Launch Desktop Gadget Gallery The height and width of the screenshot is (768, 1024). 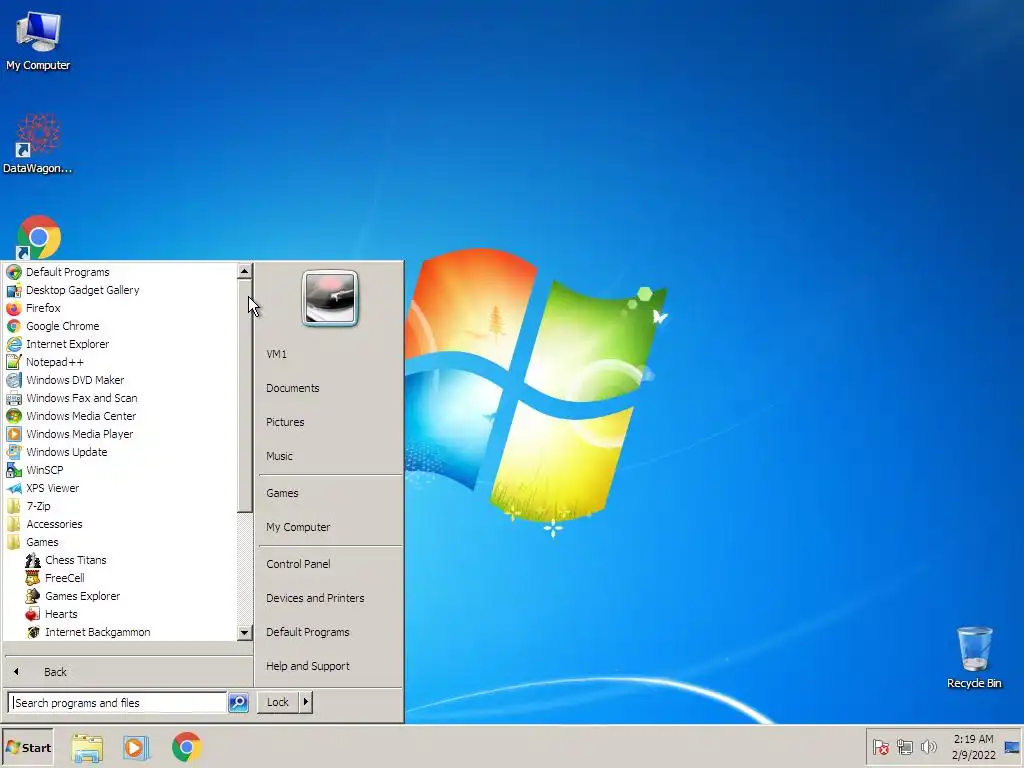82,290
